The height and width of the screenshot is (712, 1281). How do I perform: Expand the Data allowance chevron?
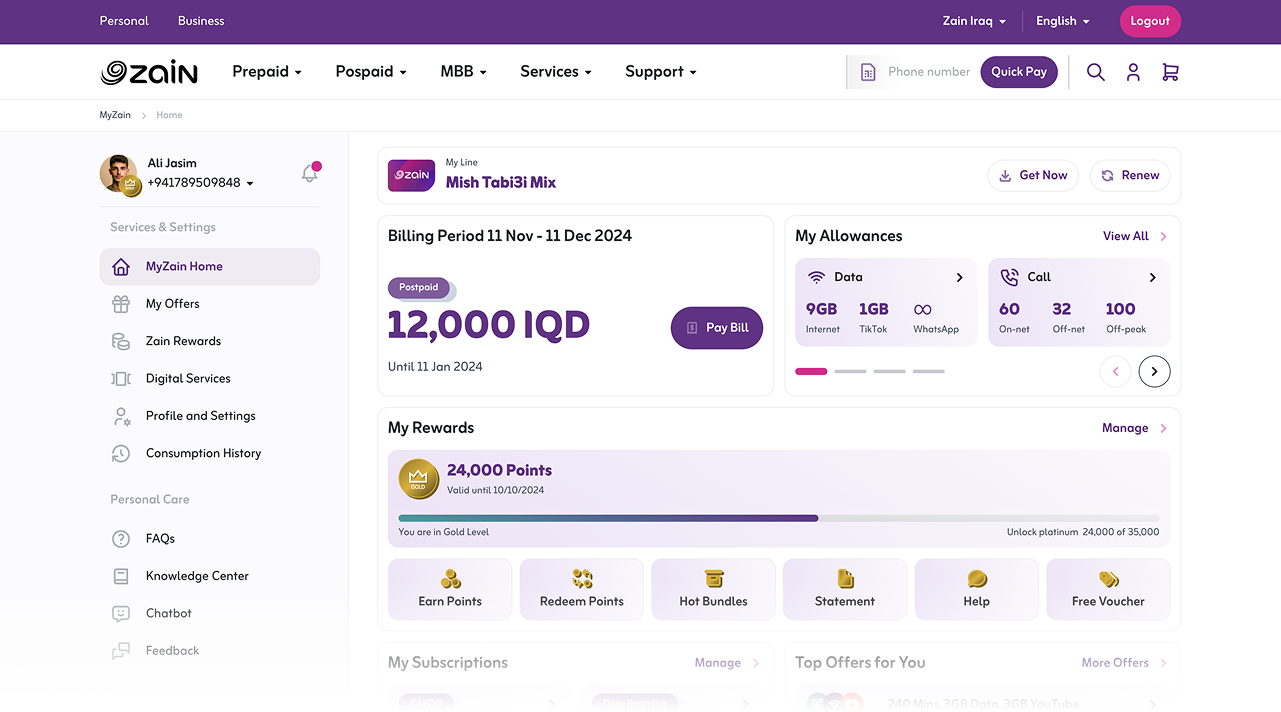click(960, 277)
